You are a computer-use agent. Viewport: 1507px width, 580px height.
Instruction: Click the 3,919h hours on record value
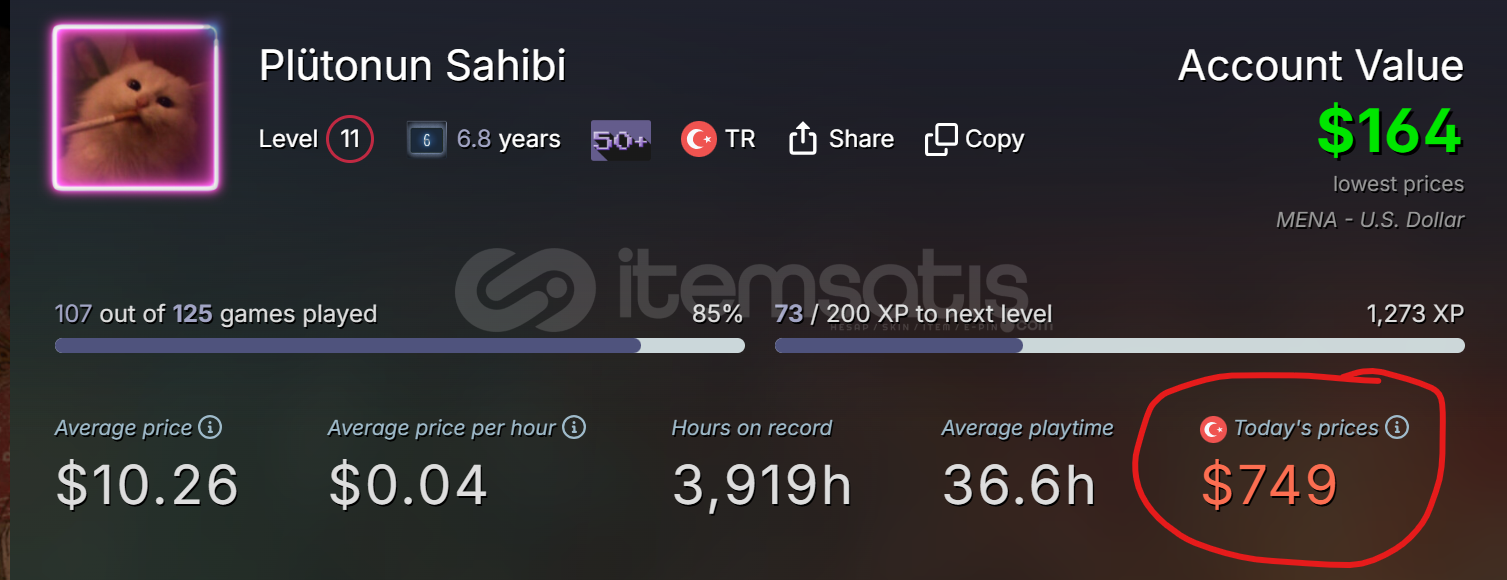(762, 485)
